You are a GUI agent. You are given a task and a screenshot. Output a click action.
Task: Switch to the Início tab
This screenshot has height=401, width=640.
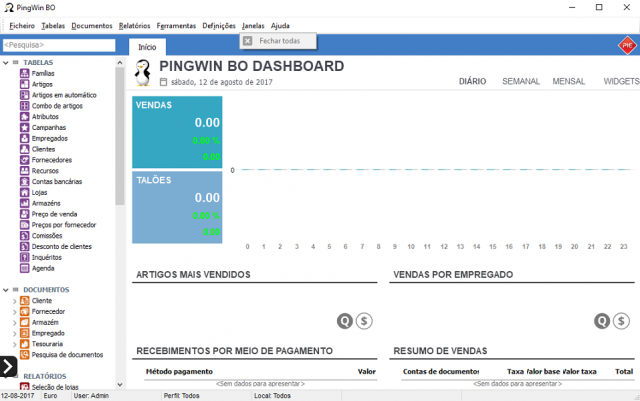coord(147,47)
